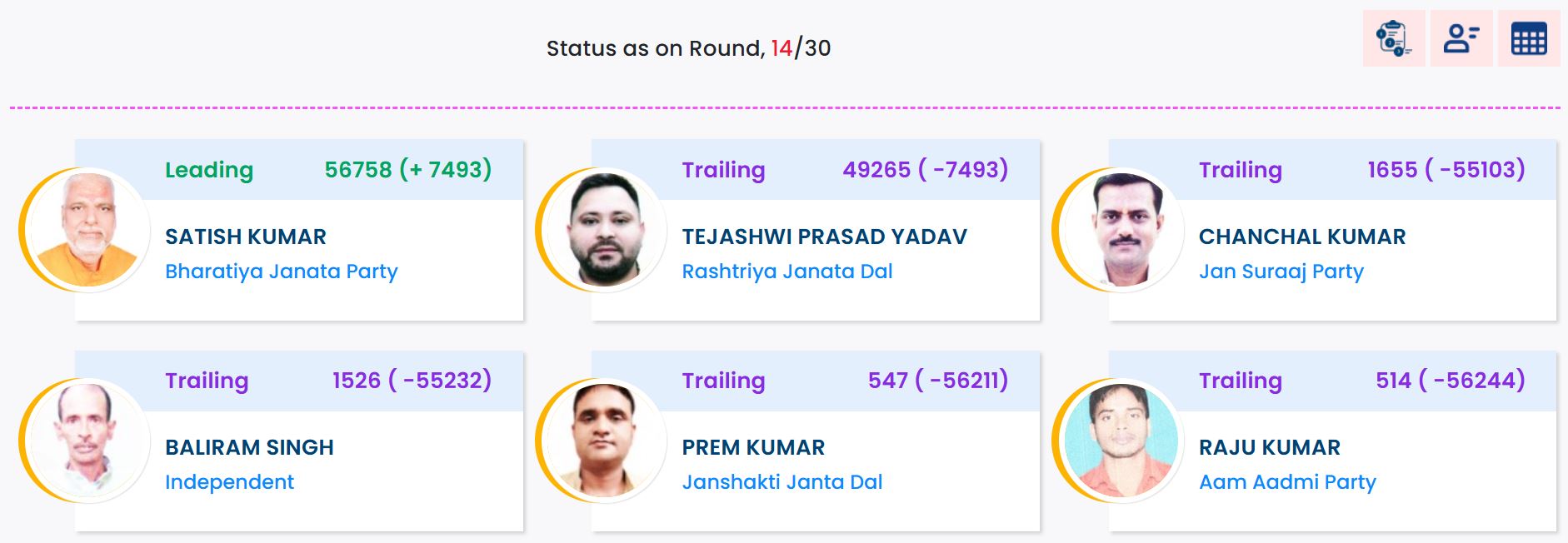1568x543 pixels.
Task: Click the Rashtriya Janata Dal label
Action: pyautogui.click(x=786, y=271)
